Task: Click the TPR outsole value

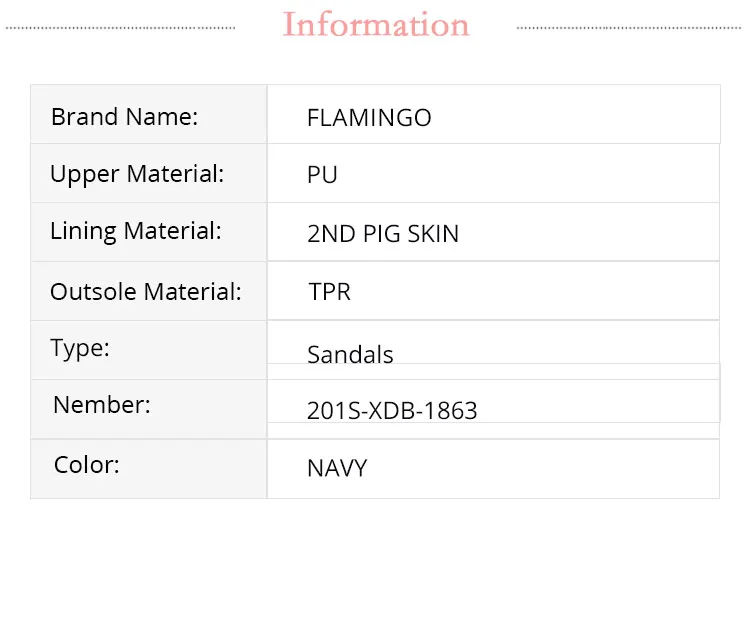Action: [x=329, y=292]
